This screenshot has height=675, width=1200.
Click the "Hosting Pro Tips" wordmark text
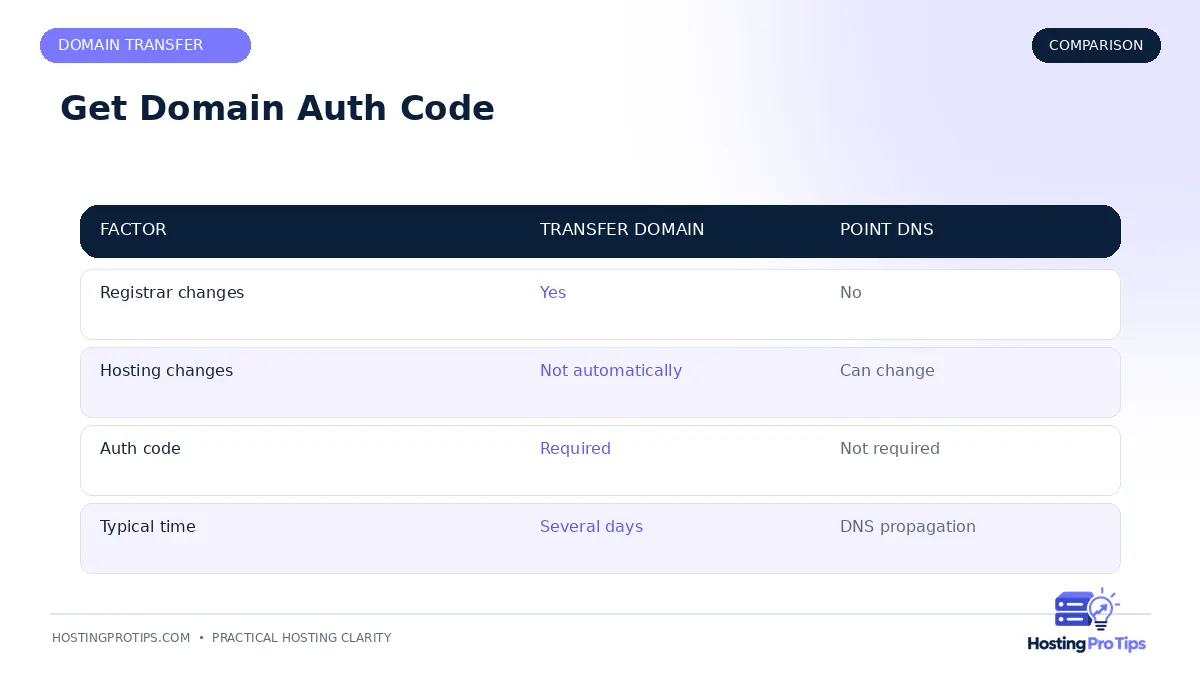tap(1087, 644)
